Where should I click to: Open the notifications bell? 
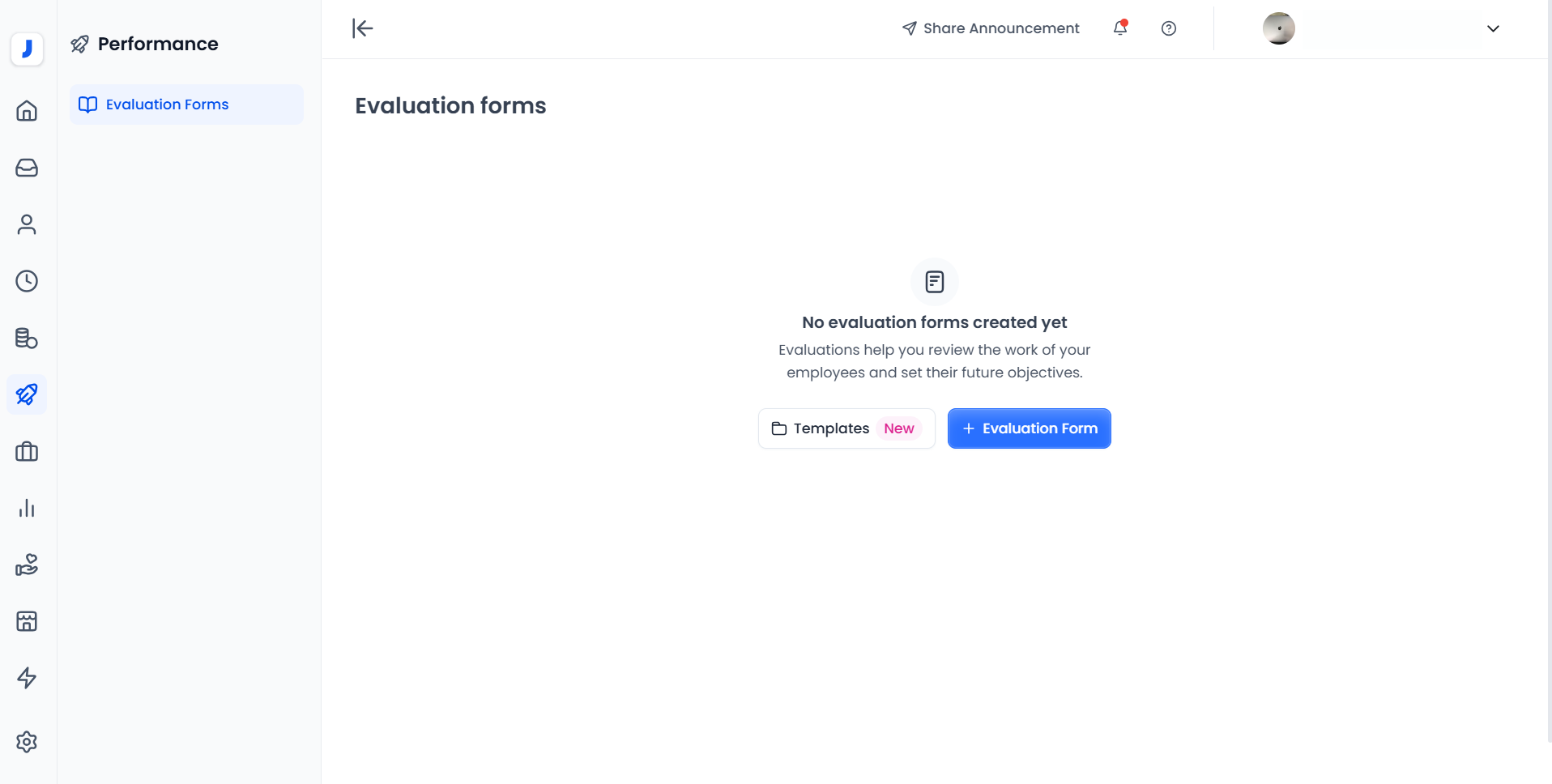click(x=1120, y=28)
